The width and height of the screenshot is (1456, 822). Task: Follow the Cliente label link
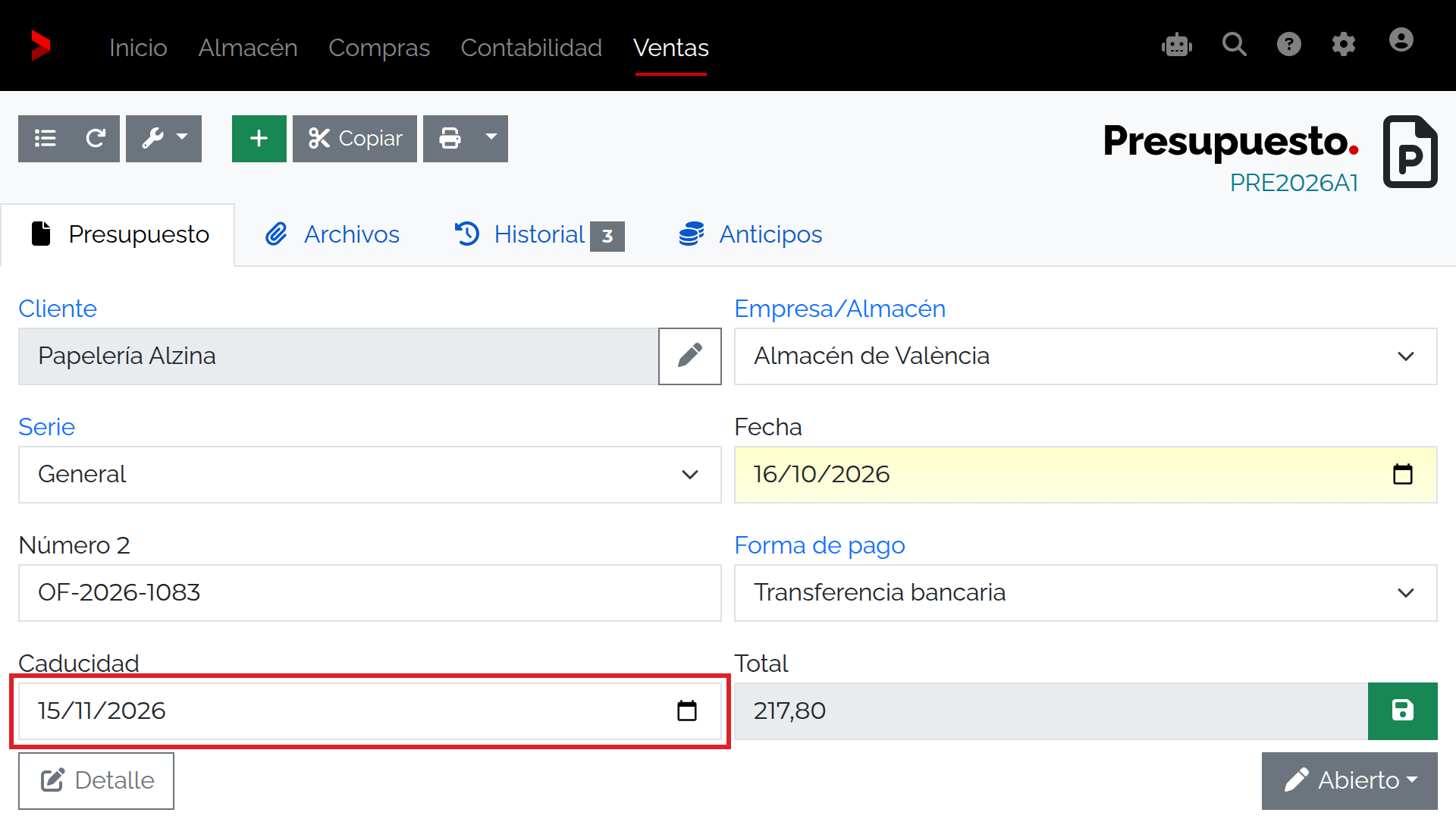(58, 309)
